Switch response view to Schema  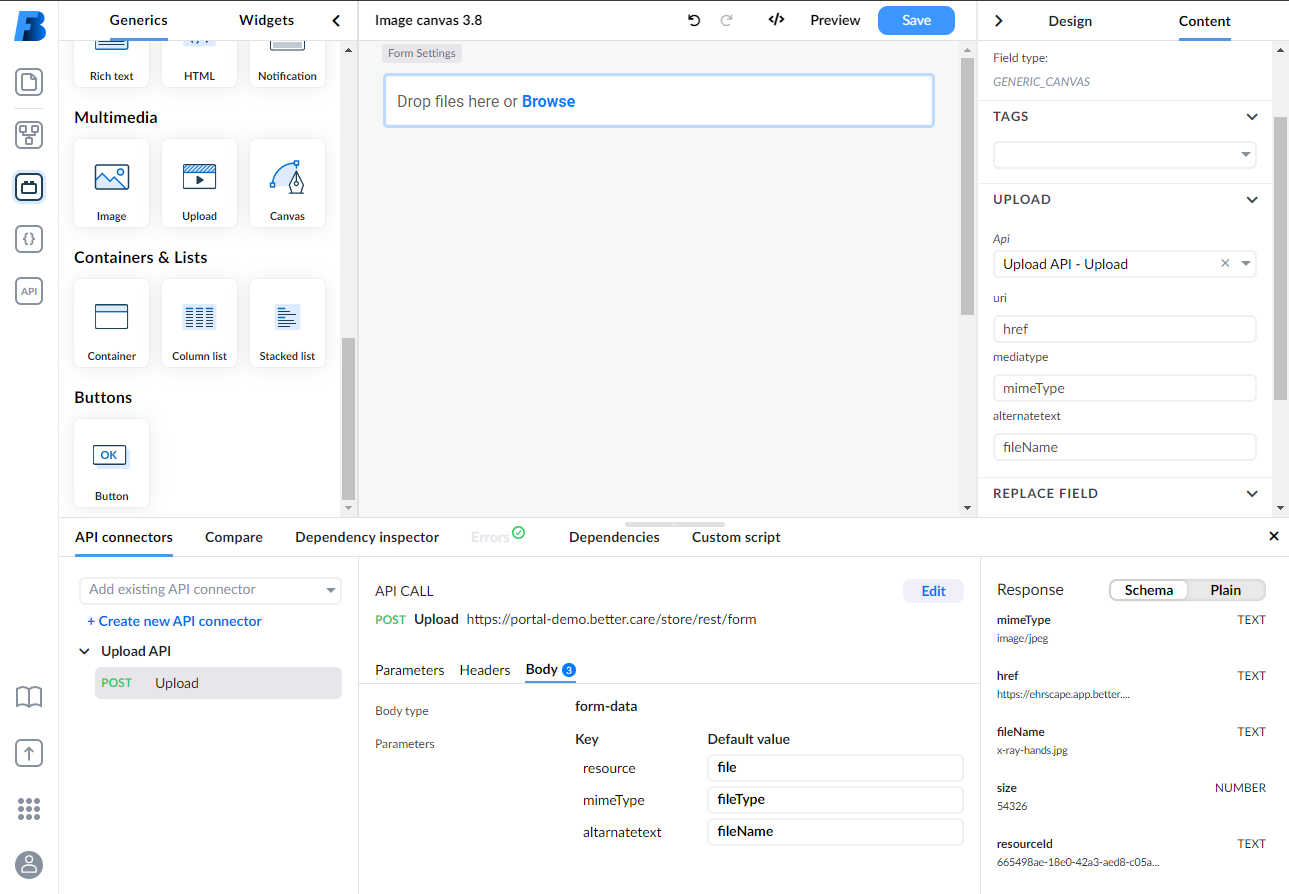1148,590
